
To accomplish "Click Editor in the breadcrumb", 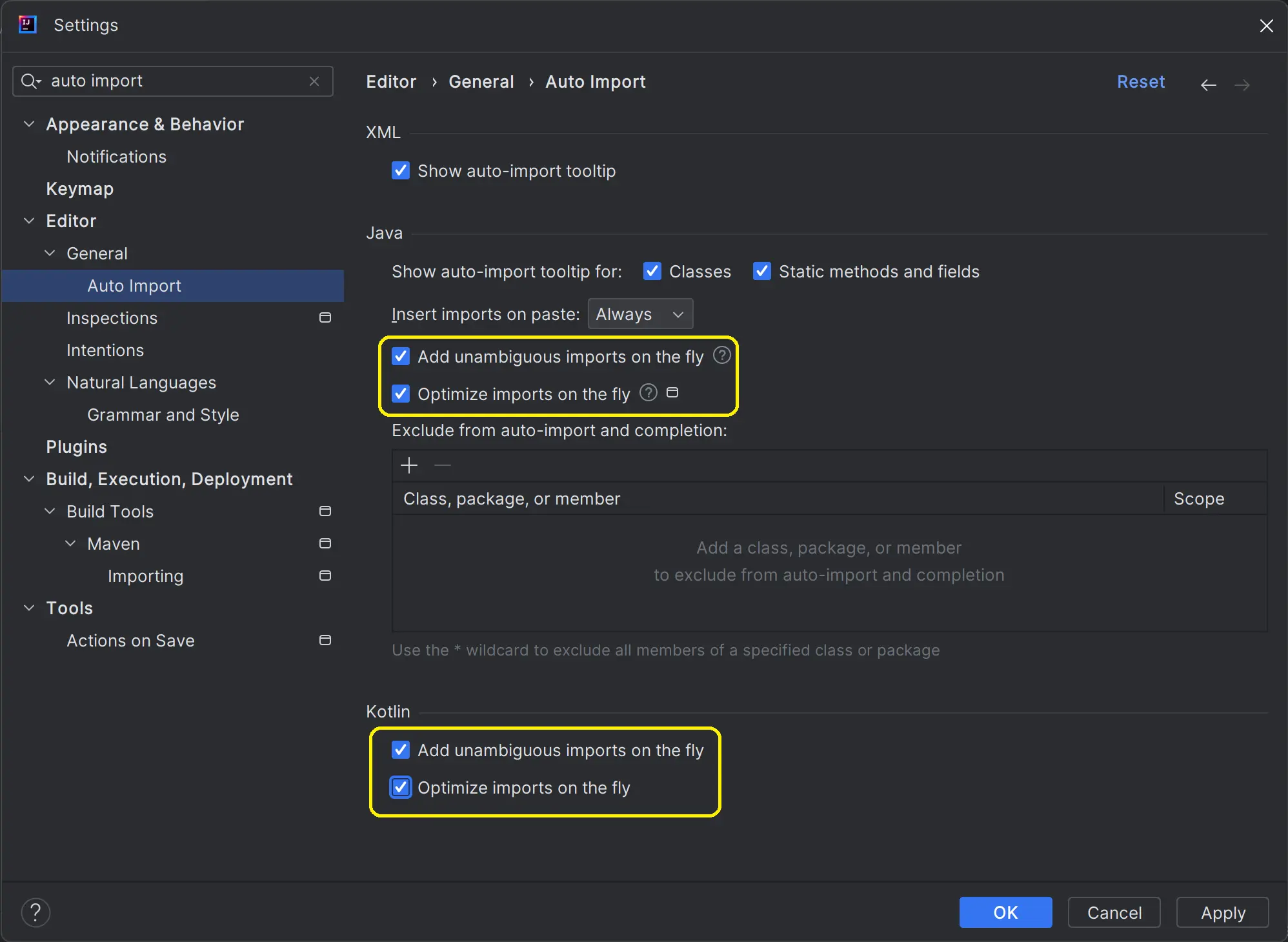I will coord(391,82).
